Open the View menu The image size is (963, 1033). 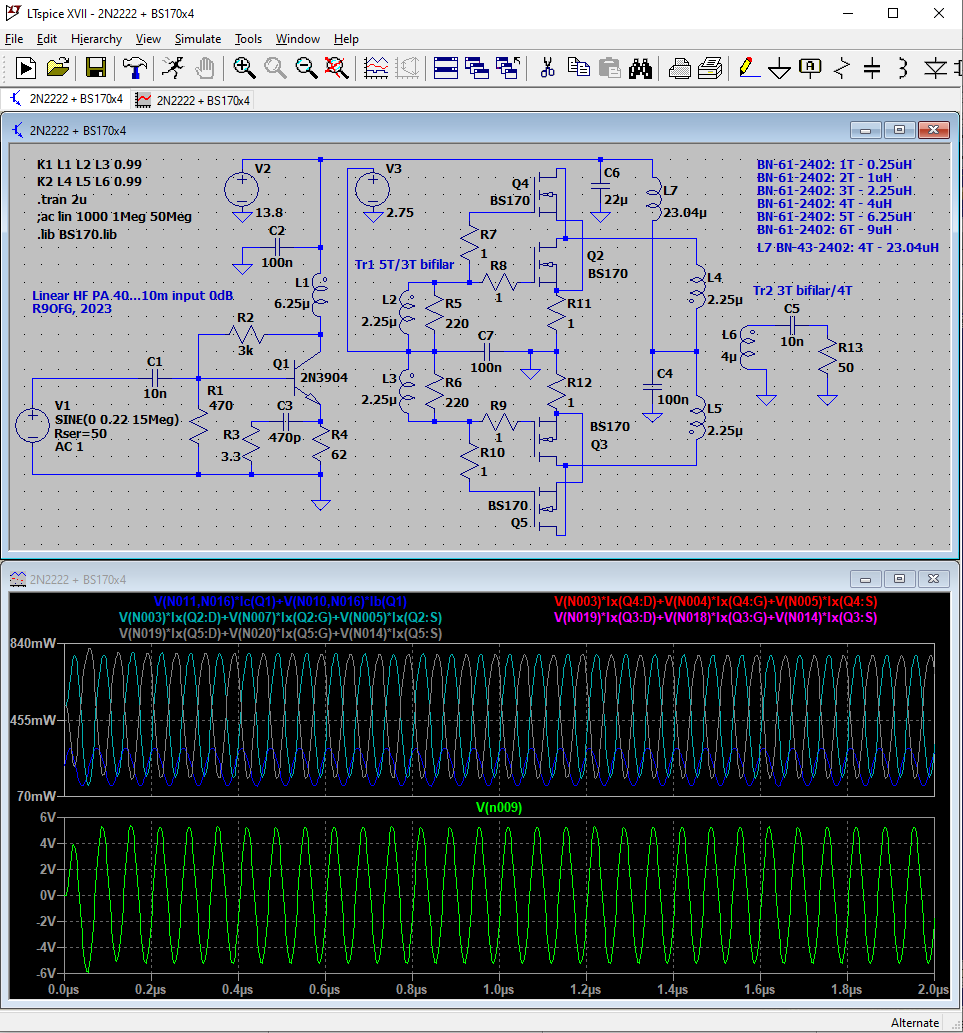(148, 39)
